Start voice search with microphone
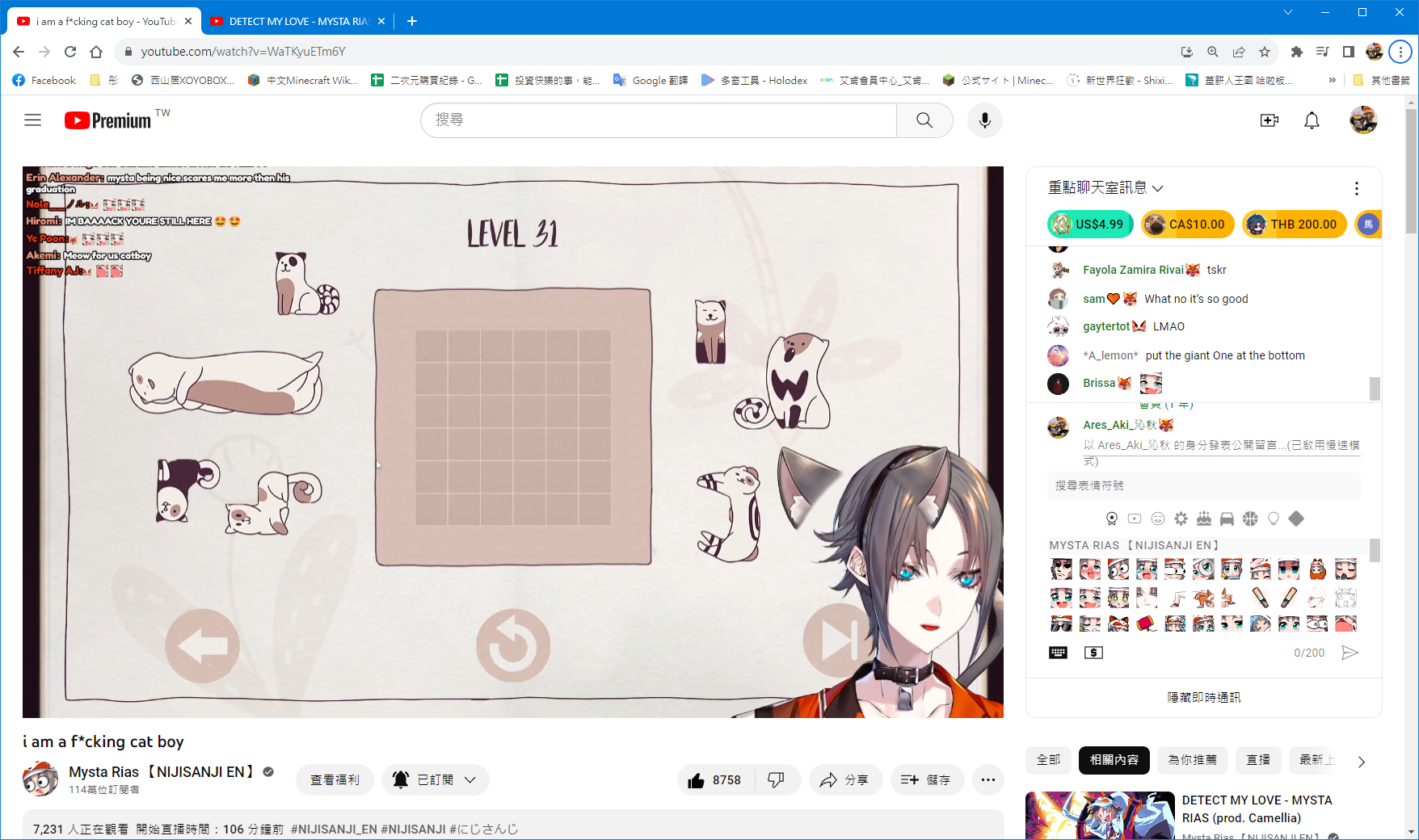Screen dimensions: 1419x840 (984, 120)
